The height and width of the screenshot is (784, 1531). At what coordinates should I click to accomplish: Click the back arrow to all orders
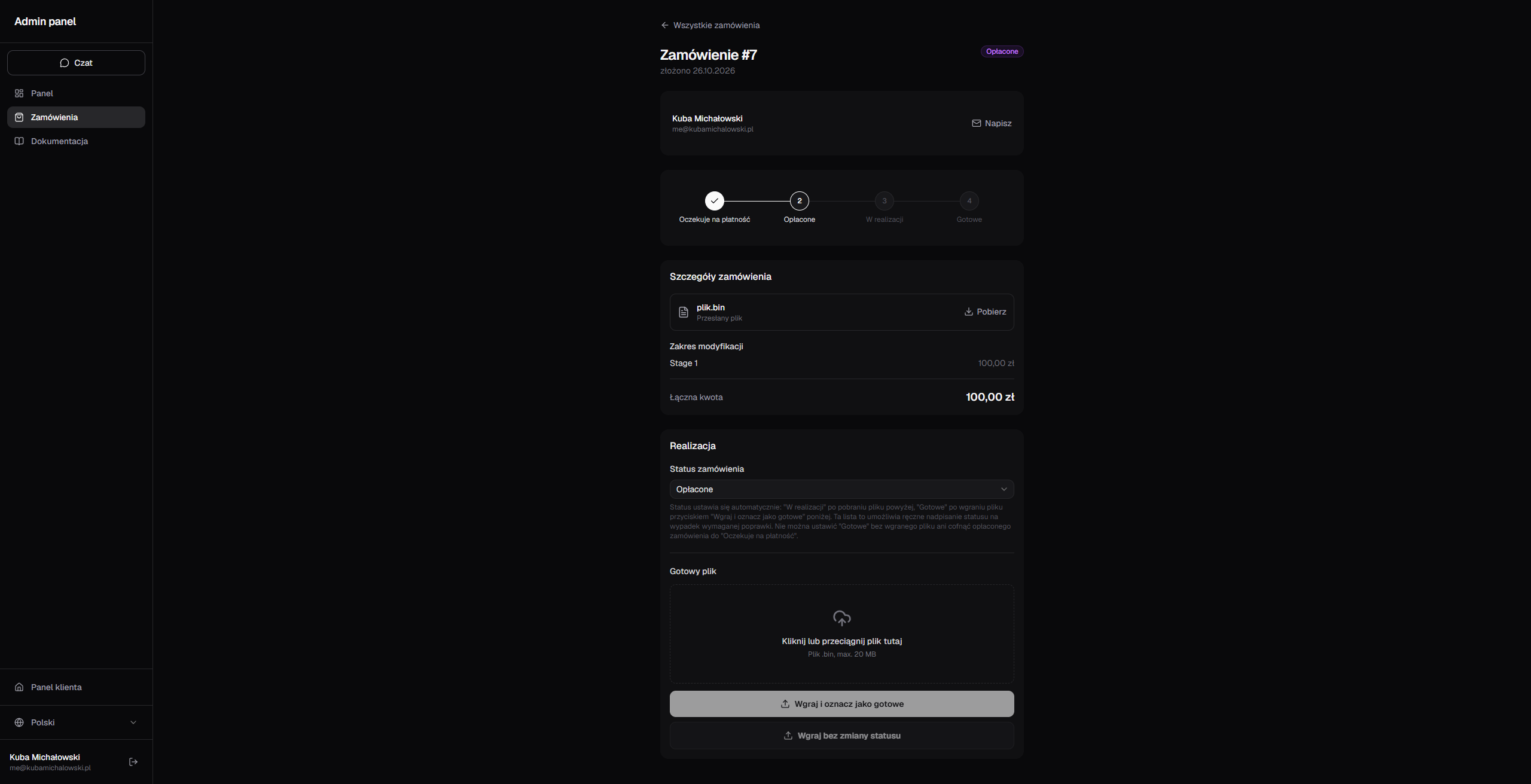click(664, 25)
